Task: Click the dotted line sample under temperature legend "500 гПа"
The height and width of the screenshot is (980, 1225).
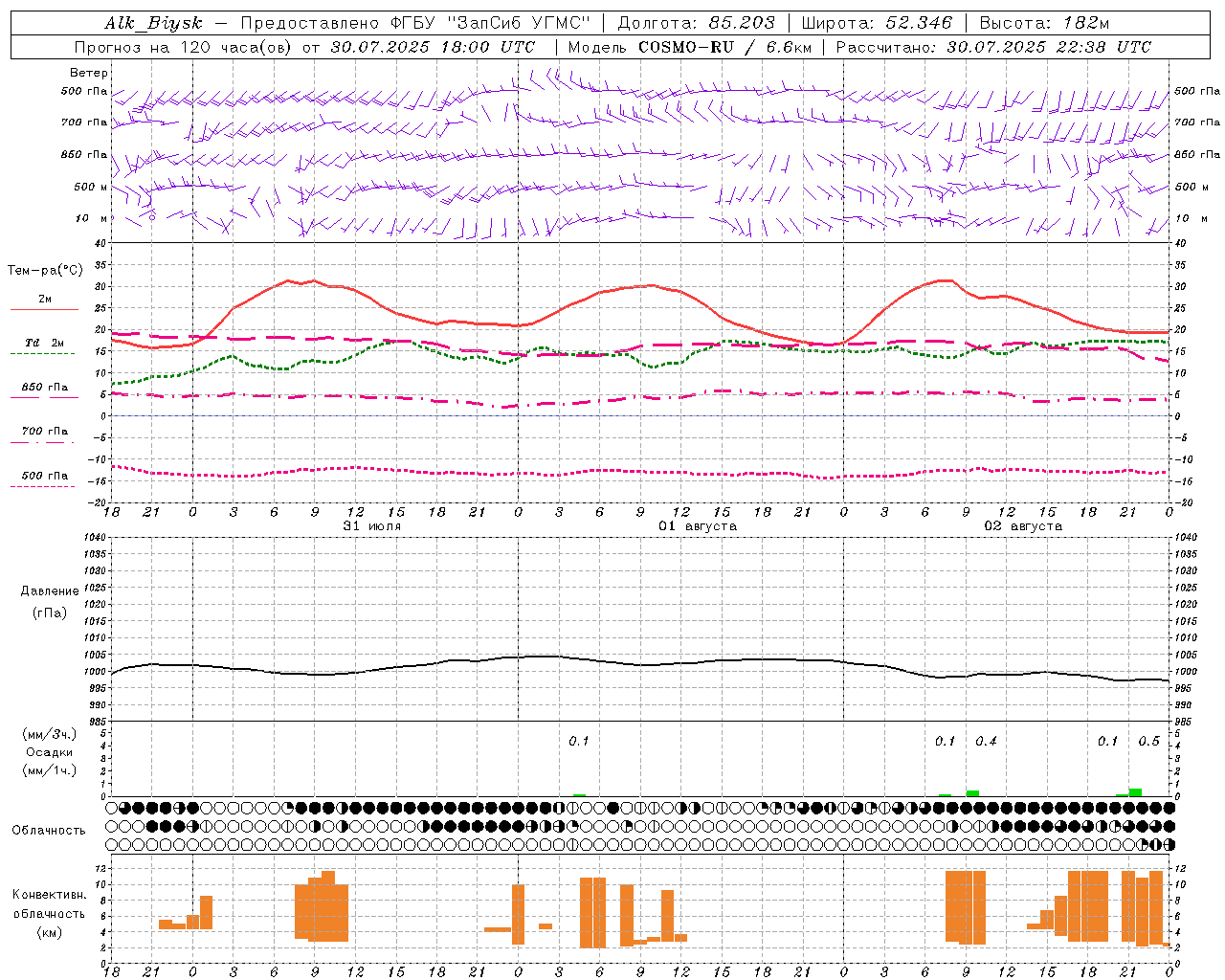Action: tap(43, 486)
